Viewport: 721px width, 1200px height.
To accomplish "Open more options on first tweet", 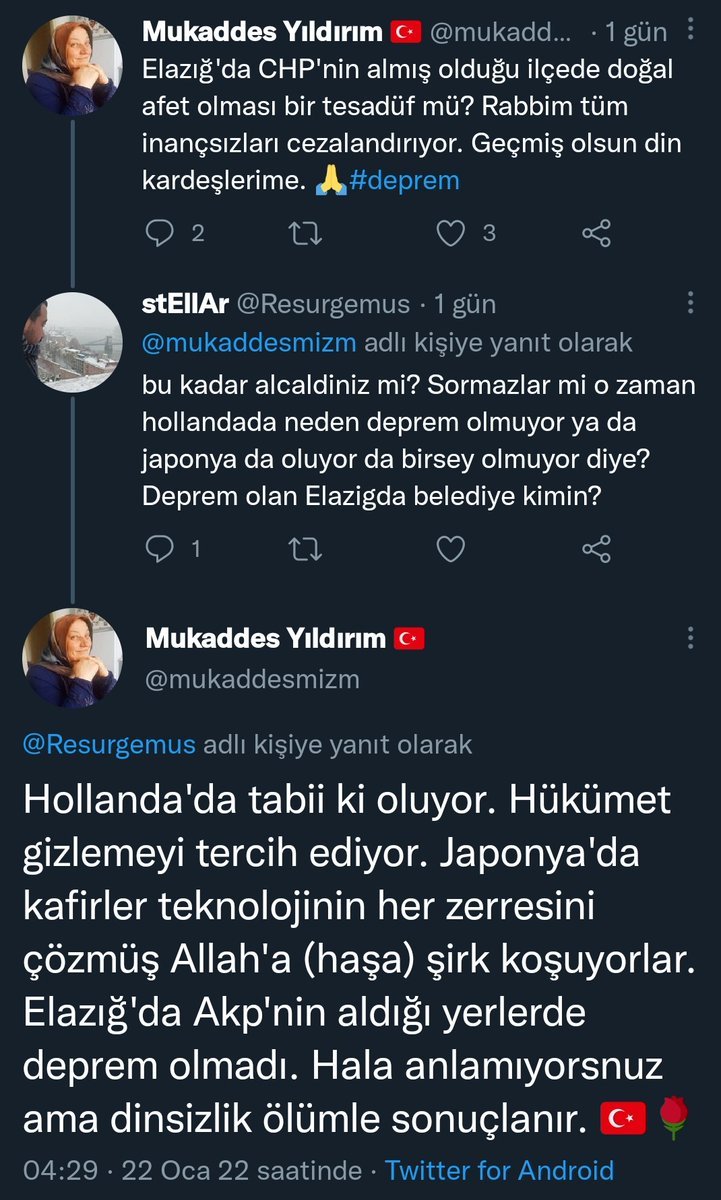I will 690,32.
